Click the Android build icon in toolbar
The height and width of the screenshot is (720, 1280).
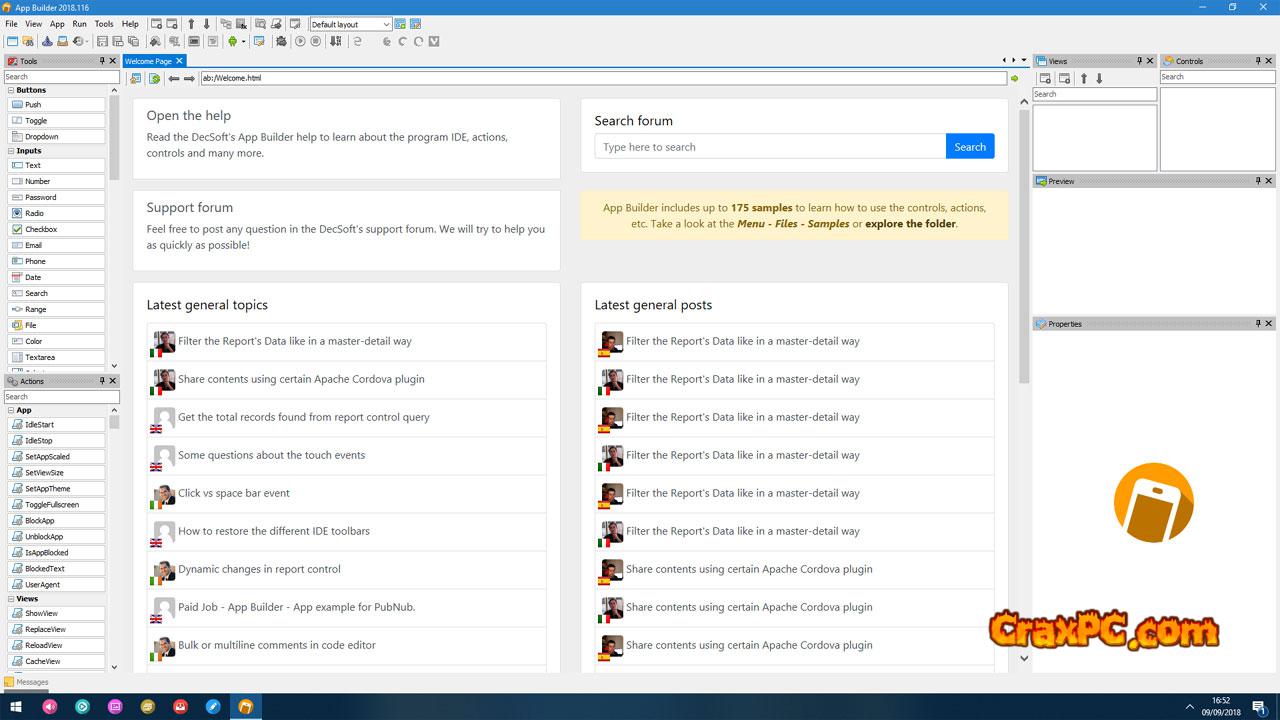tap(232, 42)
